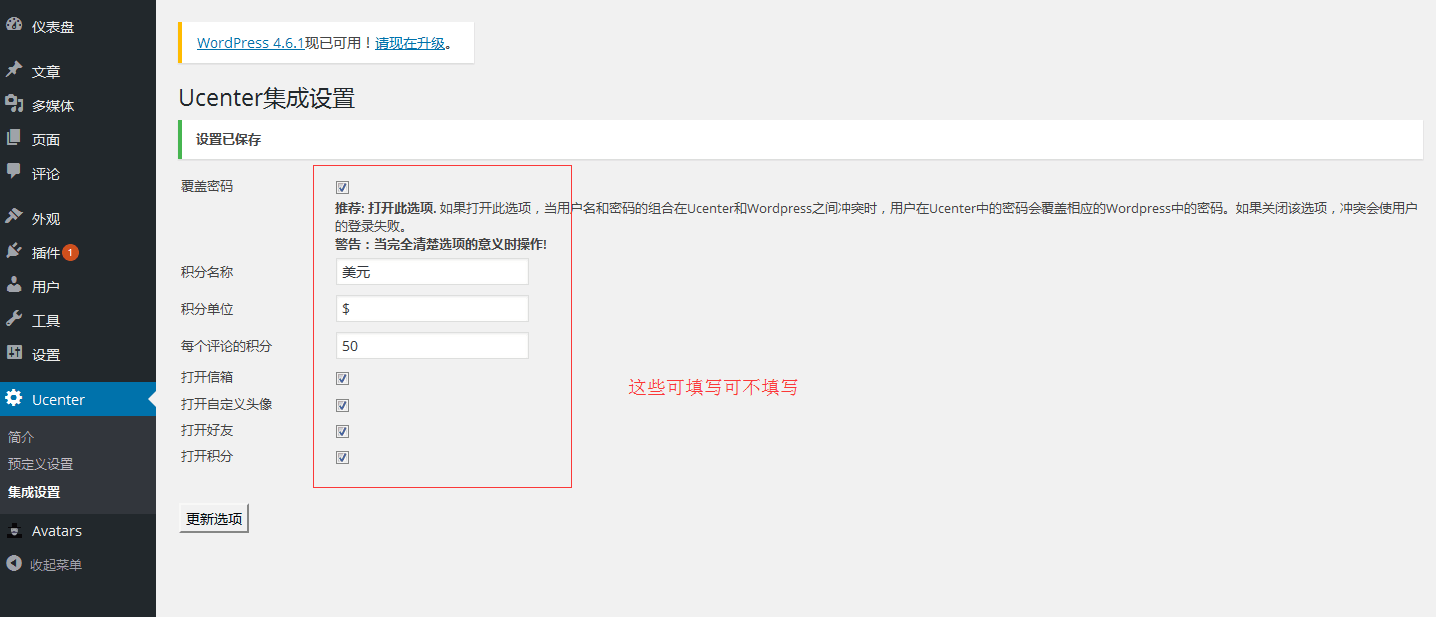Open the WordPress 4.6.1 link

coord(251,43)
